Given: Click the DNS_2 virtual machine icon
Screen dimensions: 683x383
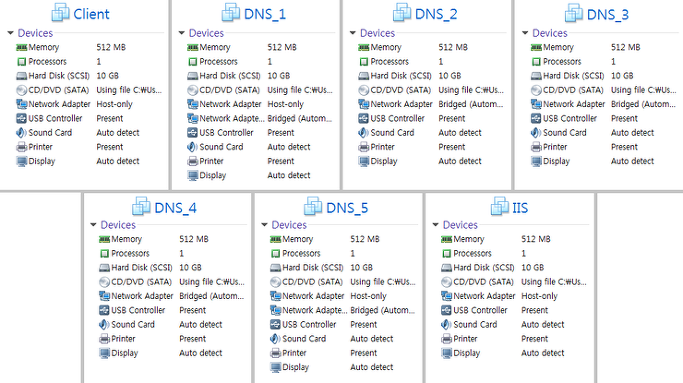Looking at the screenshot, I should (402, 13).
